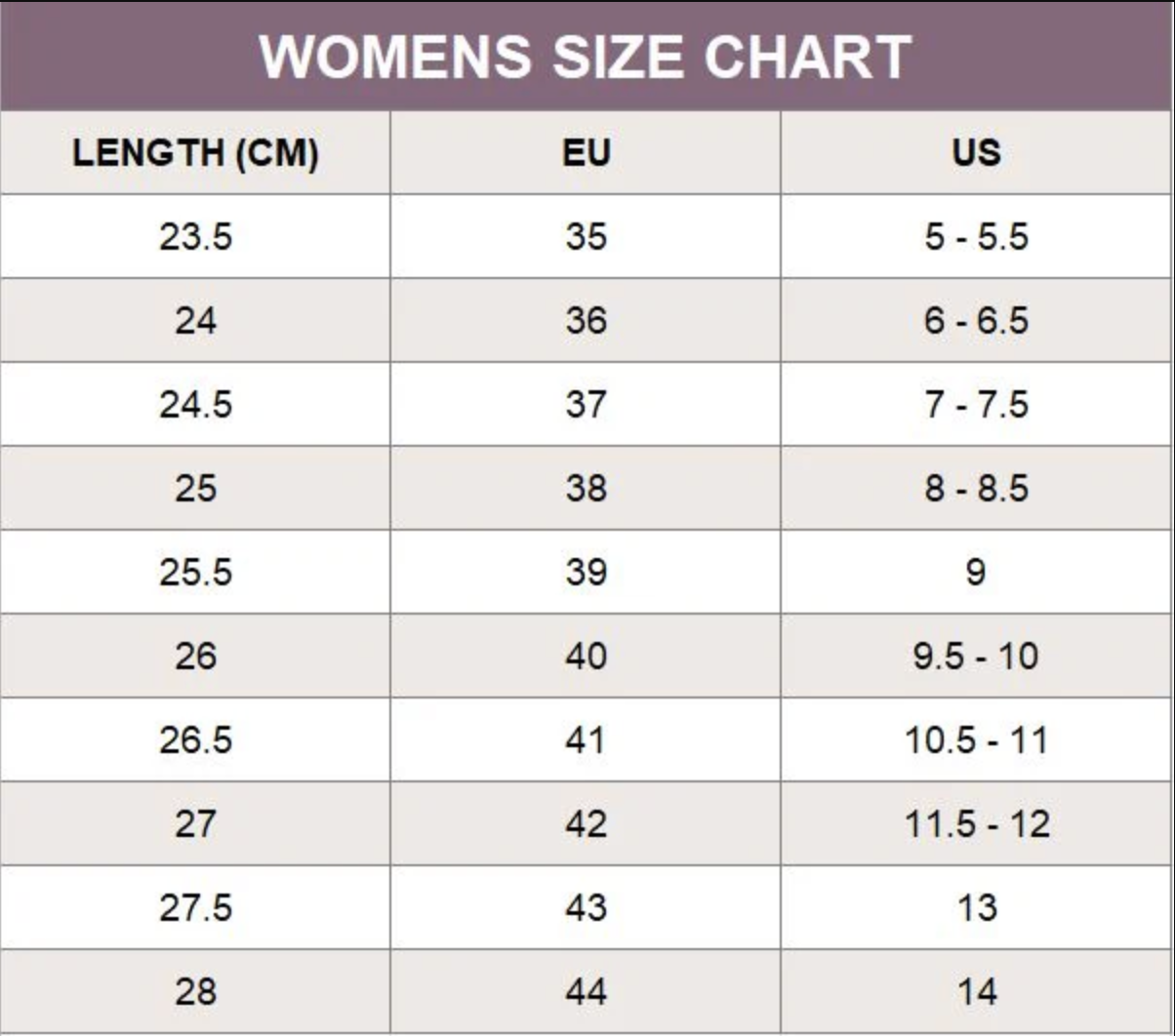Click the 27.5 length cell
The height and width of the screenshot is (1036, 1175).
click(195, 908)
